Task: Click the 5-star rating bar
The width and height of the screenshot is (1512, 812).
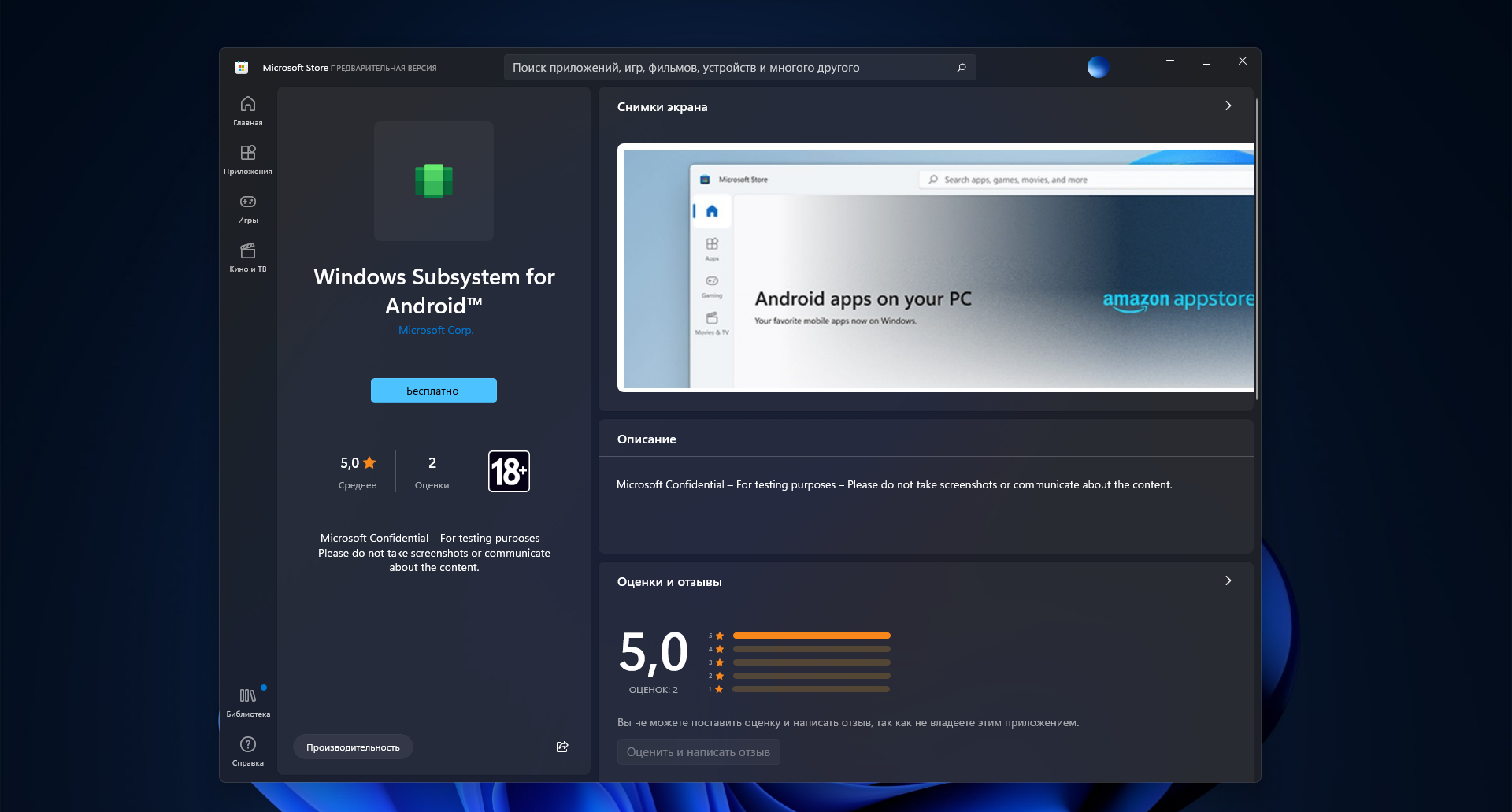Action: 811,636
